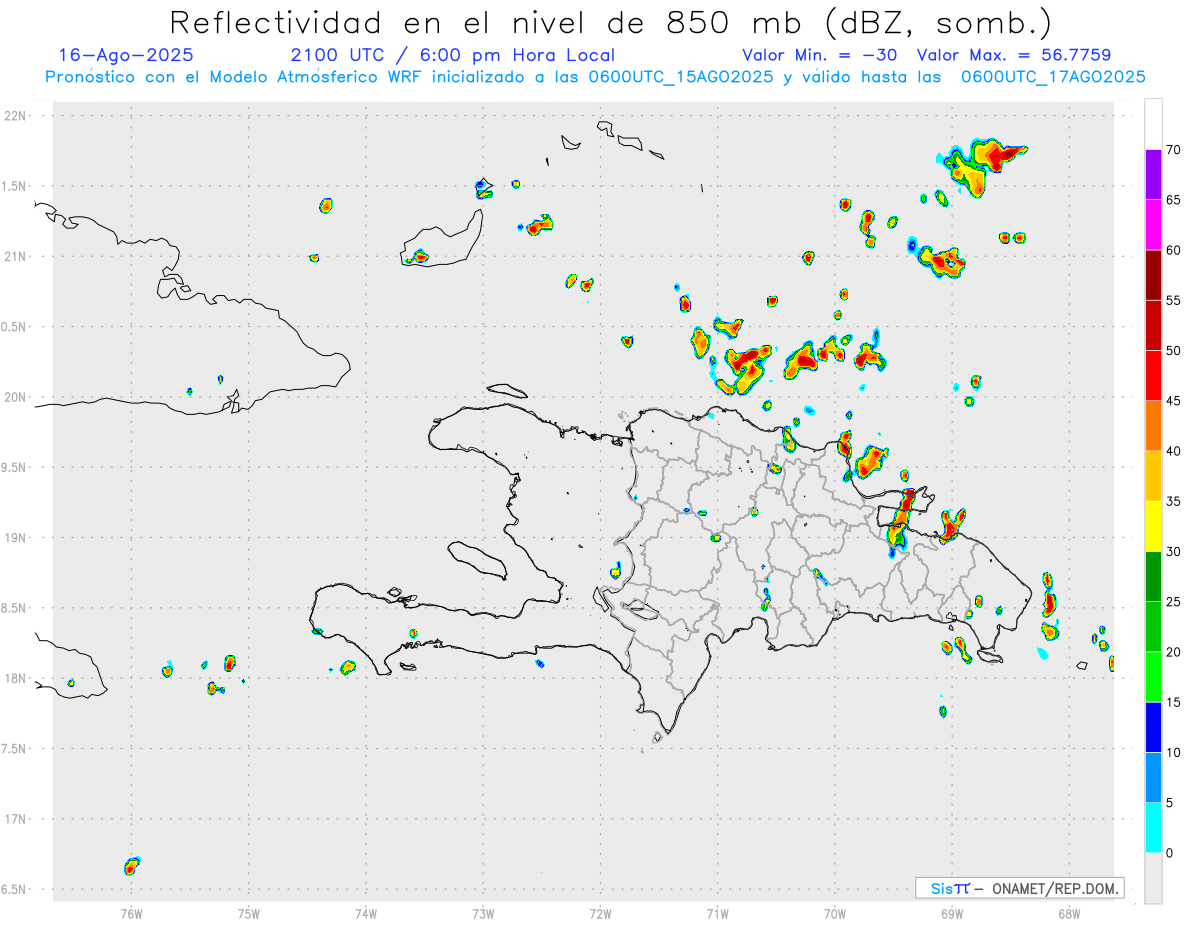This screenshot has height=927, width=1200.
Task: Click the cyan 0-5 dBZ color band
Action: tap(1153, 828)
